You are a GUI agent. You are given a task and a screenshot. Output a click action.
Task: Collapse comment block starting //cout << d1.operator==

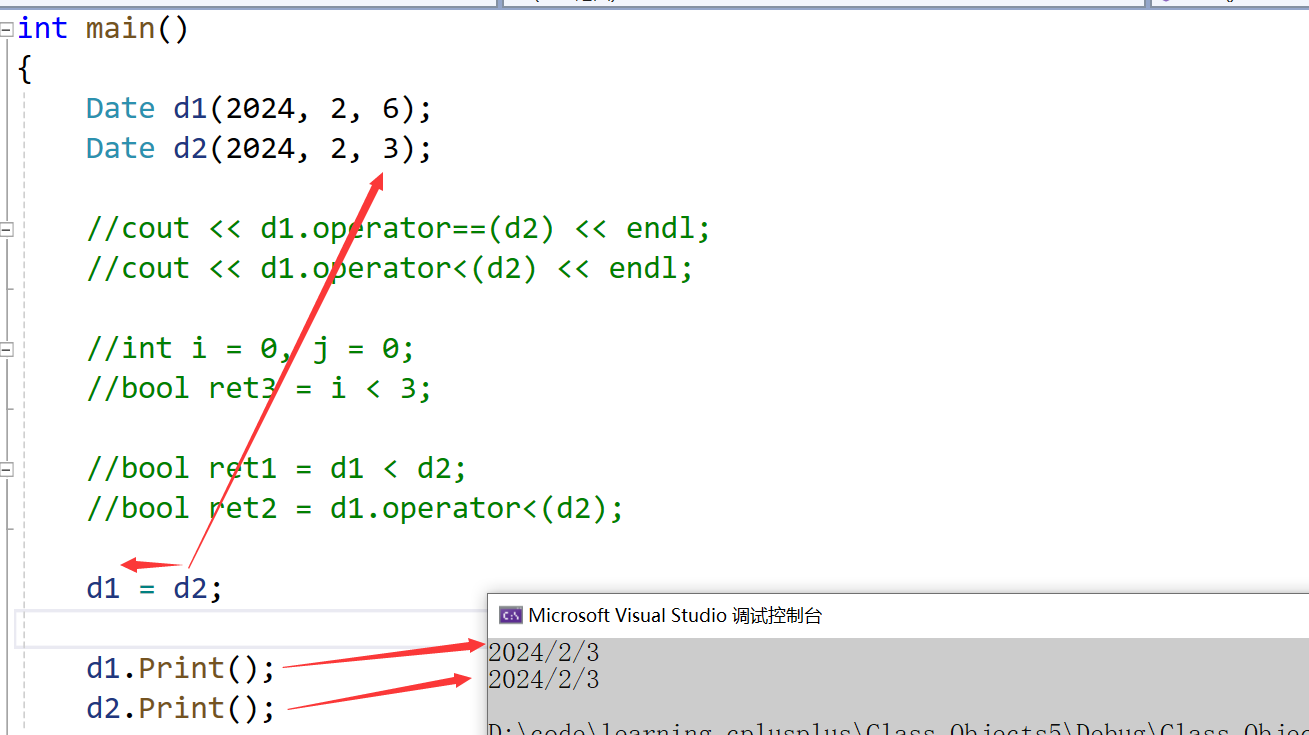coord(7,229)
